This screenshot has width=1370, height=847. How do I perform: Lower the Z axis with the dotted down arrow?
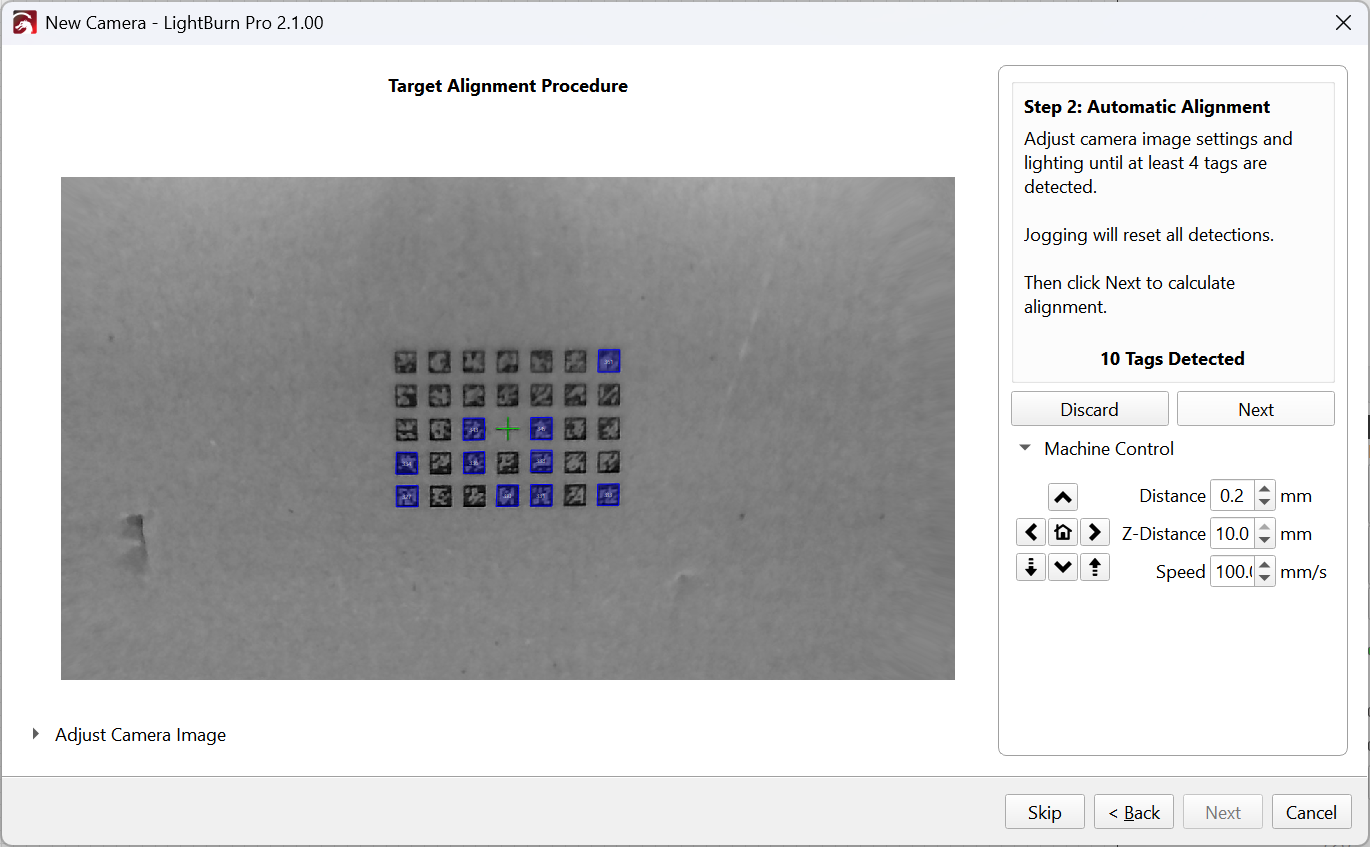[1031, 568]
